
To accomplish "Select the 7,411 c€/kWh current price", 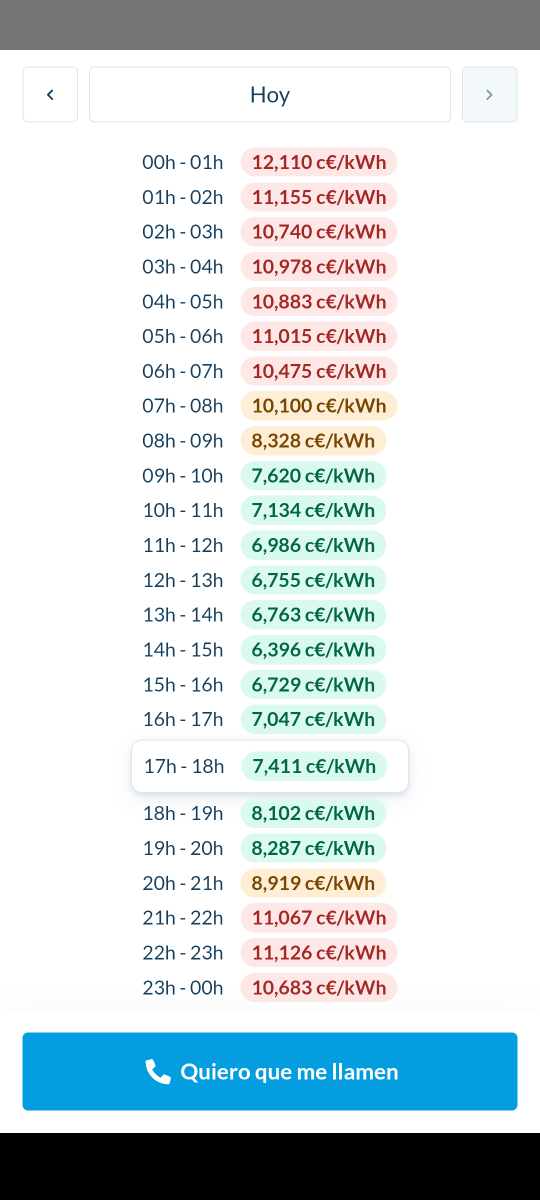I will coord(314,766).
